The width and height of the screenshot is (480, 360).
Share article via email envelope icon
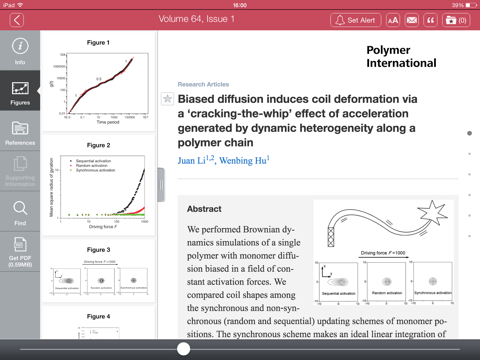(412, 20)
